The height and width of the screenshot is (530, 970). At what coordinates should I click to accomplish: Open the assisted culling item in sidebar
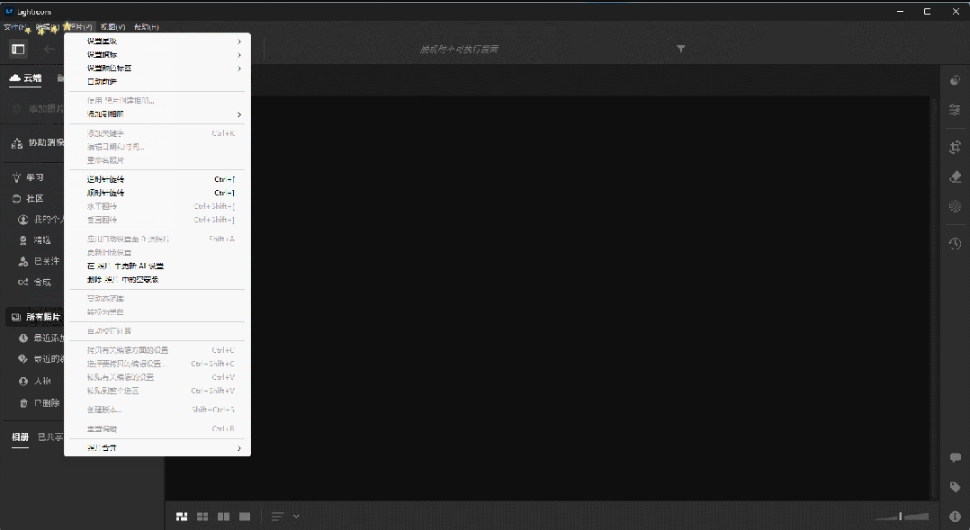[x=37, y=143]
